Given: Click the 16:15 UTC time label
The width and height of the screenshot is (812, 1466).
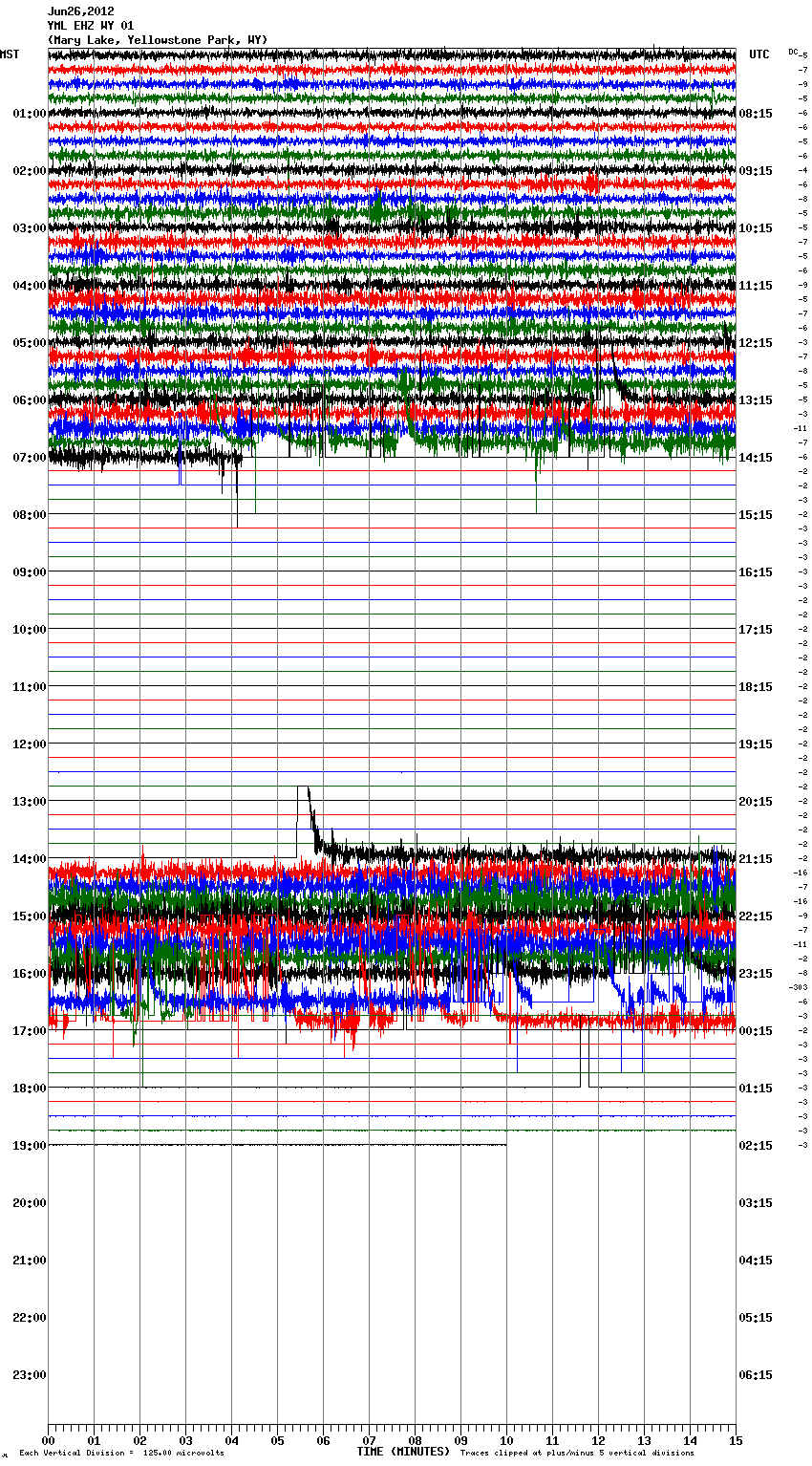Looking at the screenshot, I should [756, 572].
